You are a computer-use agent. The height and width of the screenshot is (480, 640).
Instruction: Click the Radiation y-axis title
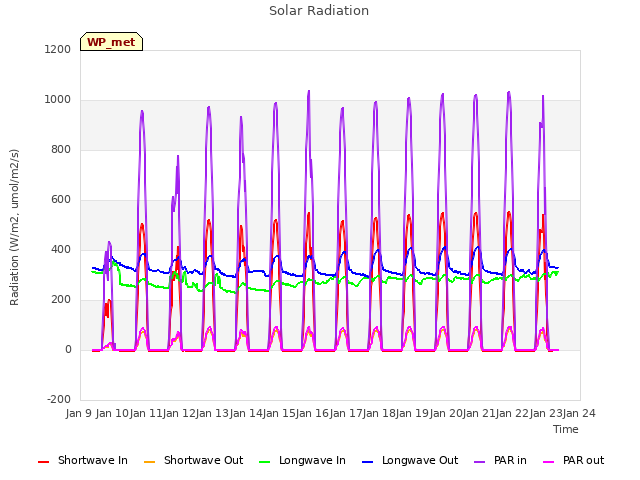click(x=14, y=227)
